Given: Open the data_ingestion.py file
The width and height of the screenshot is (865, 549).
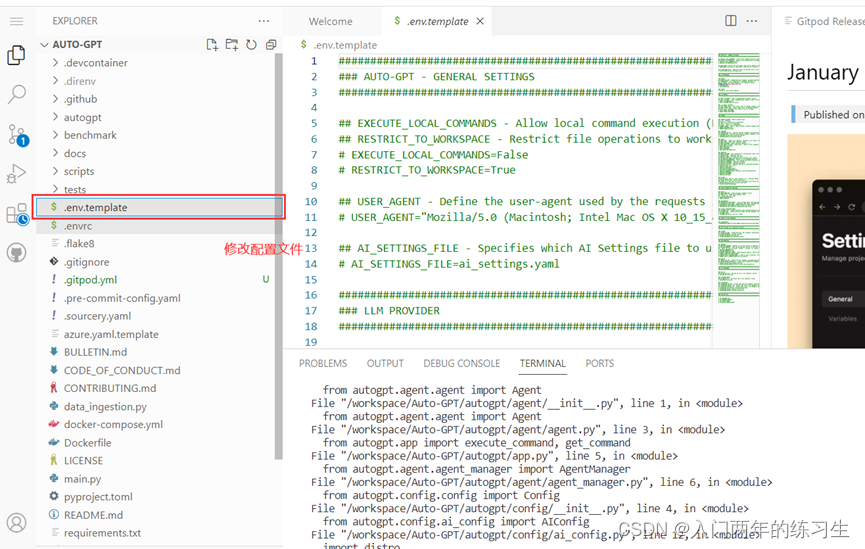Looking at the screenshot, I should (x=156, y=407).
